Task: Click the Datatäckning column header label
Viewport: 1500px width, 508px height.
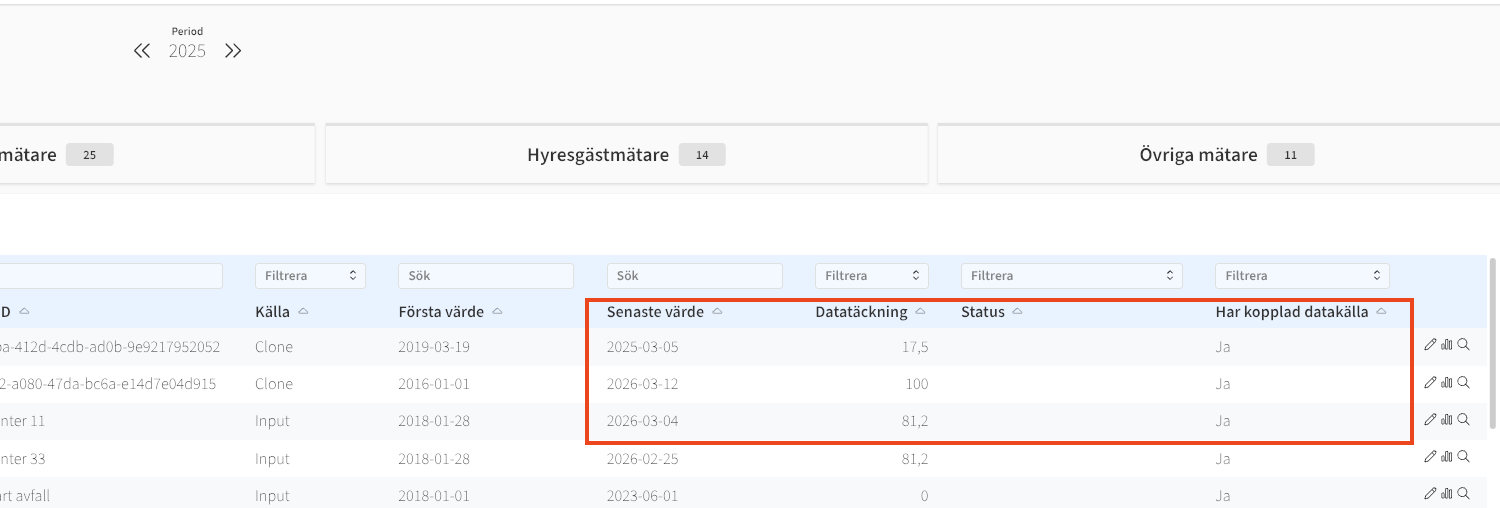Action: pyautogui.click(x=861, y=312)
